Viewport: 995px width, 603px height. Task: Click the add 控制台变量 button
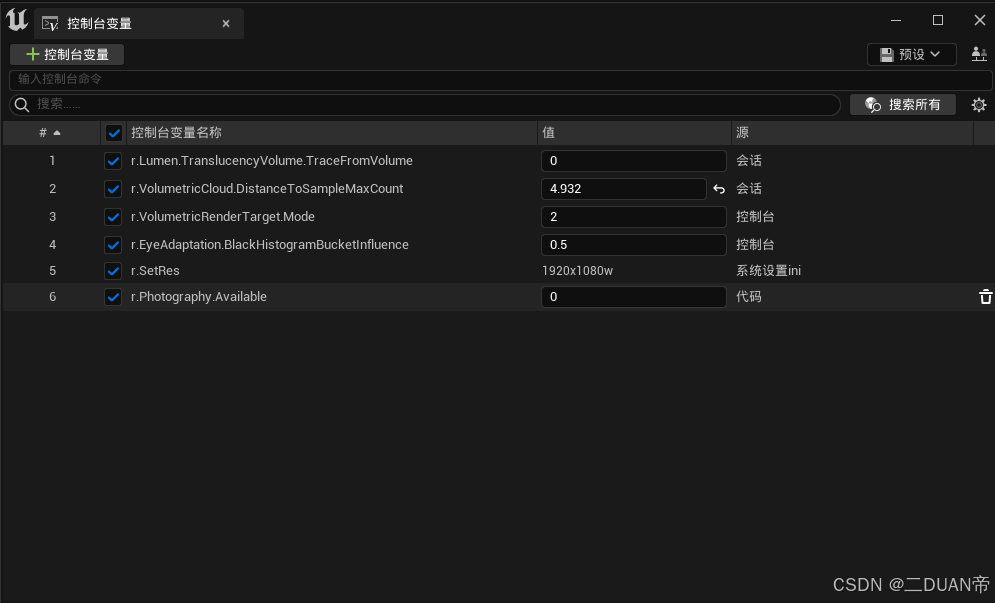[x=67, y=55]
